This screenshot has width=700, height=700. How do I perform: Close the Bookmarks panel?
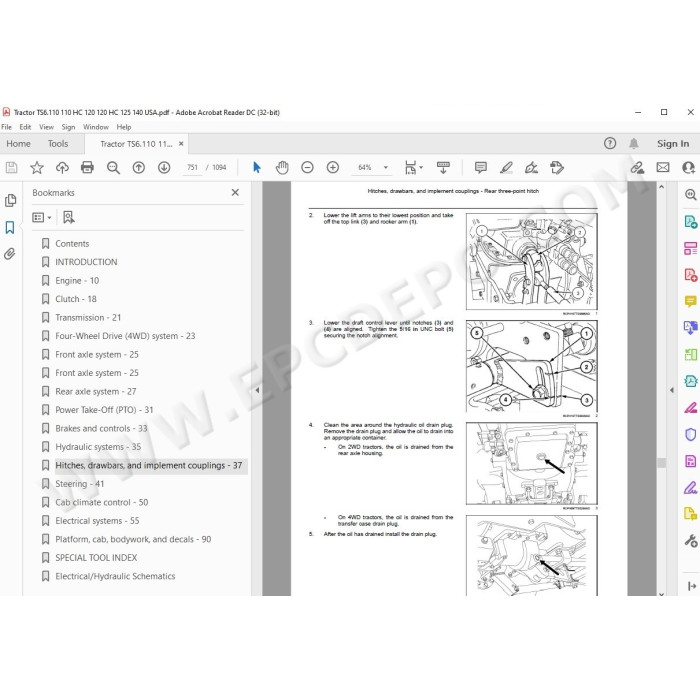pos(235,192)
